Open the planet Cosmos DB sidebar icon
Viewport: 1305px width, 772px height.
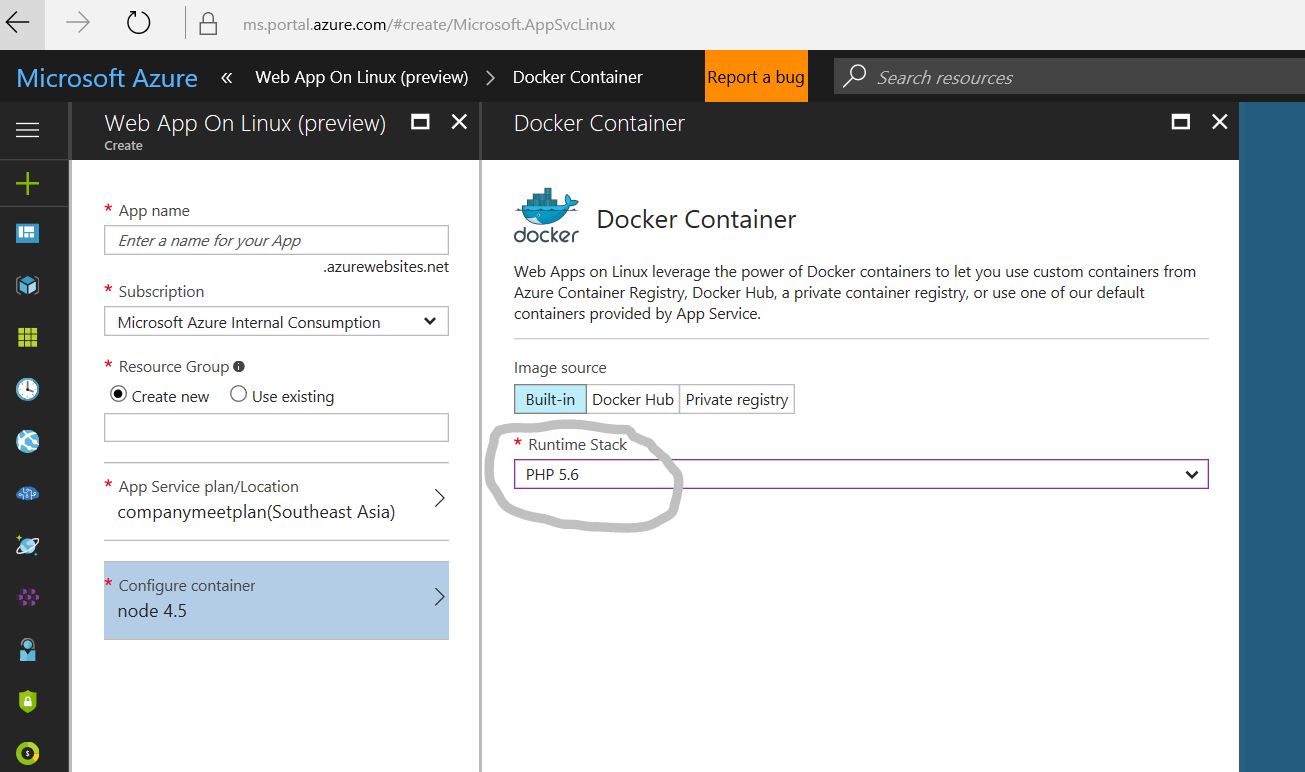[x=28, y=545]
